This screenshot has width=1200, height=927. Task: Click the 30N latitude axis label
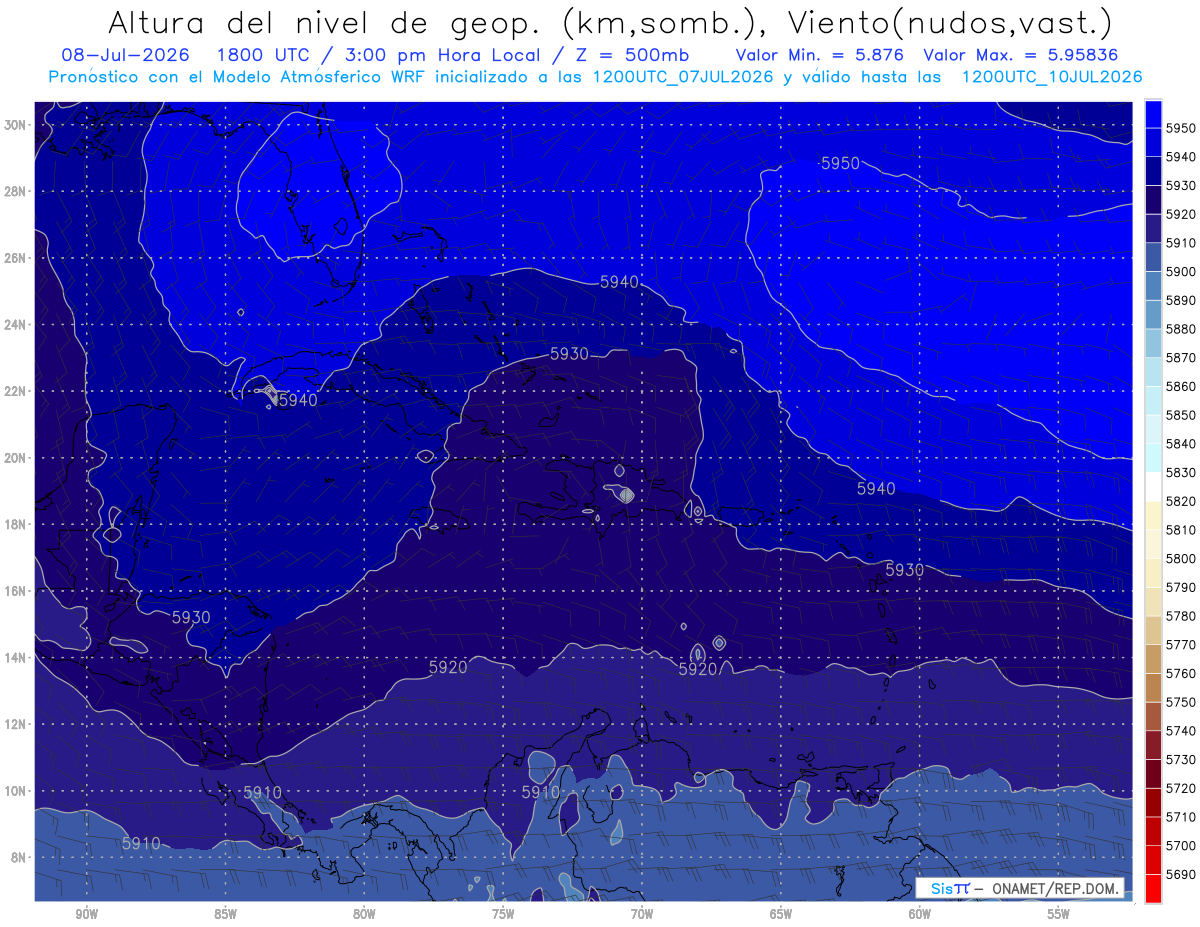[x=15, y=125]
